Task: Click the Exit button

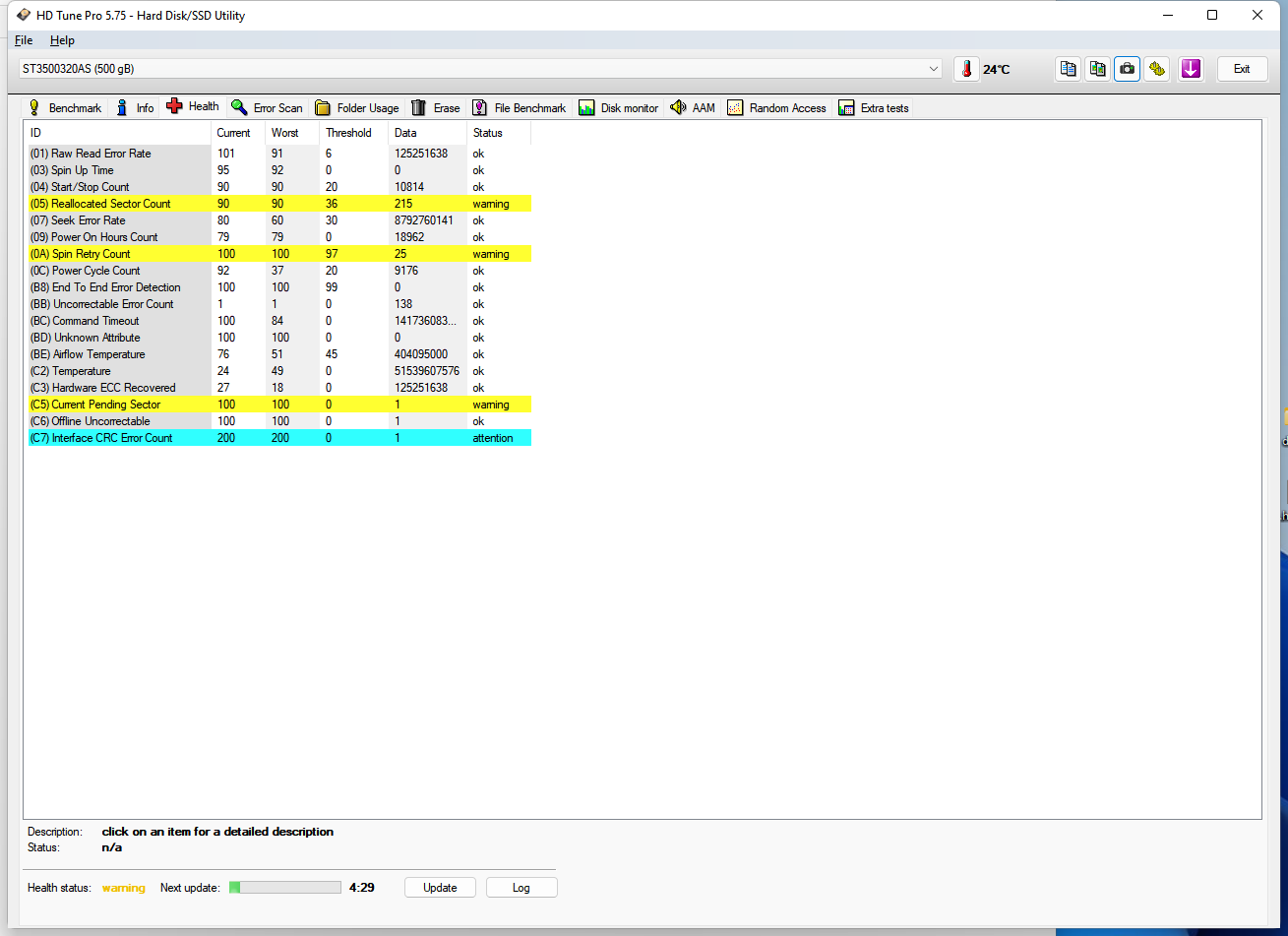Action: click(x=1242, y=69)
